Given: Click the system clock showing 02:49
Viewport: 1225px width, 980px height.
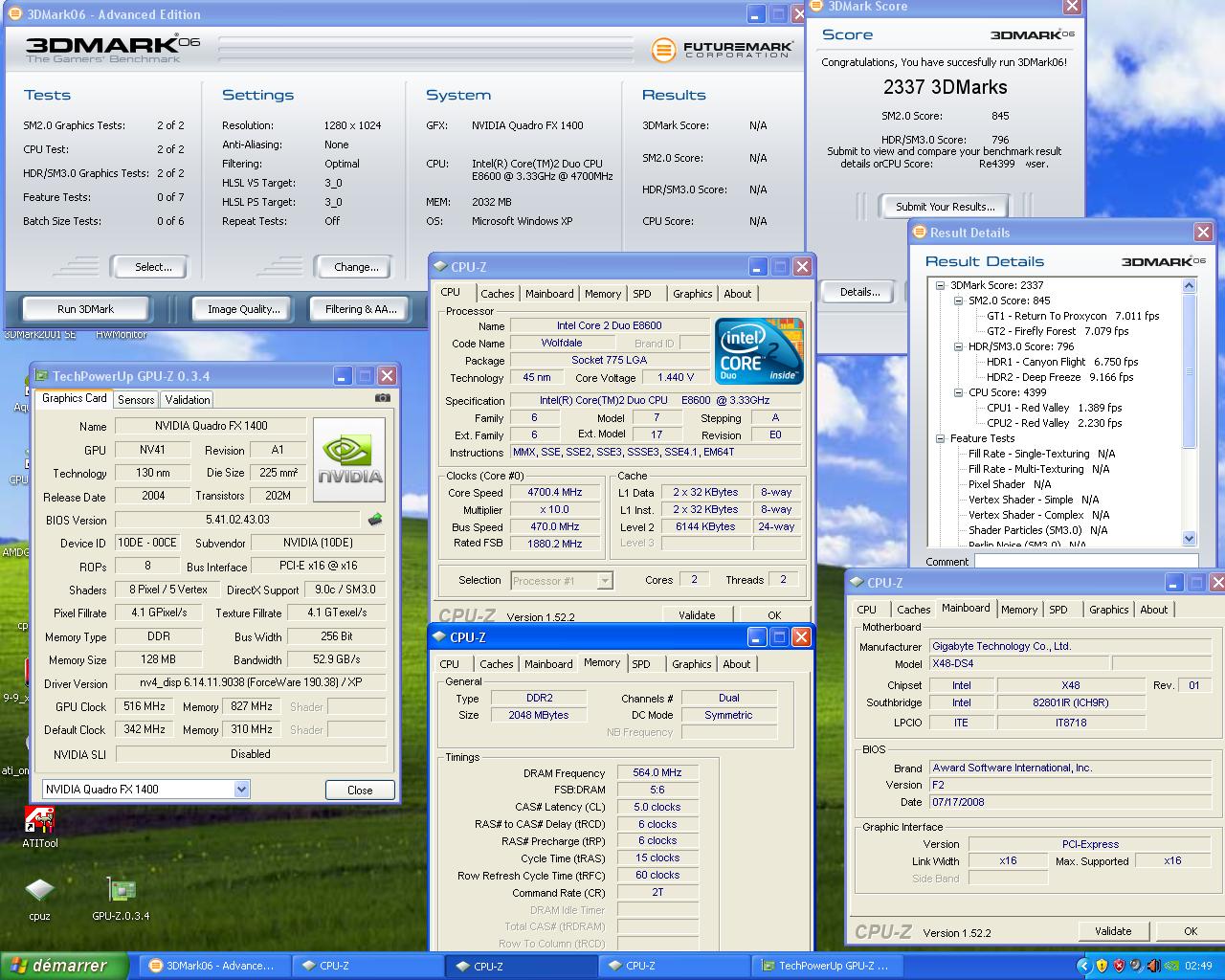Looking at the screenshot, I should tap(1198, 966).
